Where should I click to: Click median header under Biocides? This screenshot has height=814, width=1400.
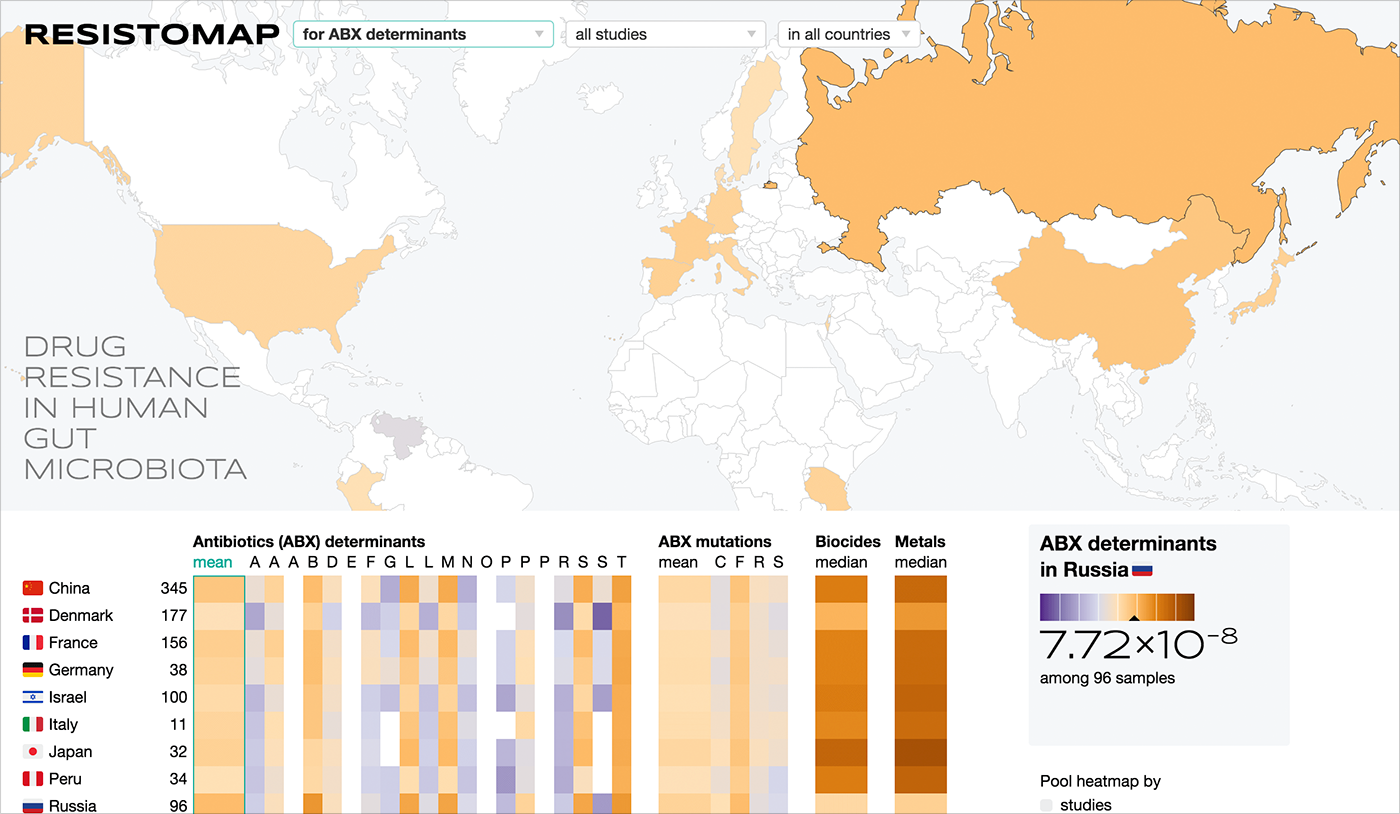coord(841,562)
